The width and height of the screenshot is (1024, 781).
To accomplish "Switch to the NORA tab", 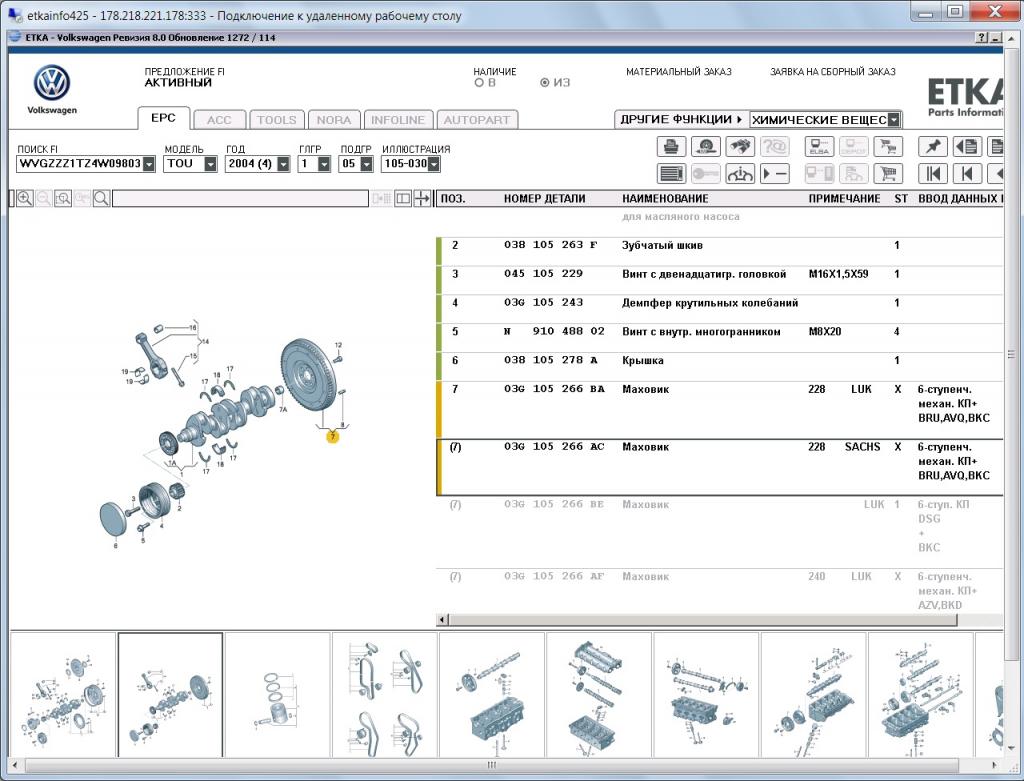I will 334,120.
